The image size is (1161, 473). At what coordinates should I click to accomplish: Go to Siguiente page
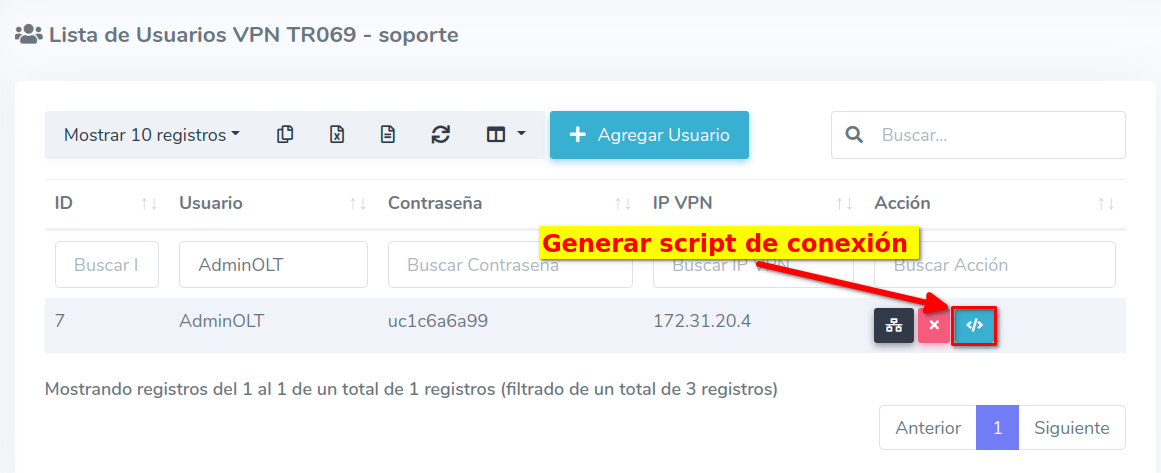click(x=1071, y=428)
